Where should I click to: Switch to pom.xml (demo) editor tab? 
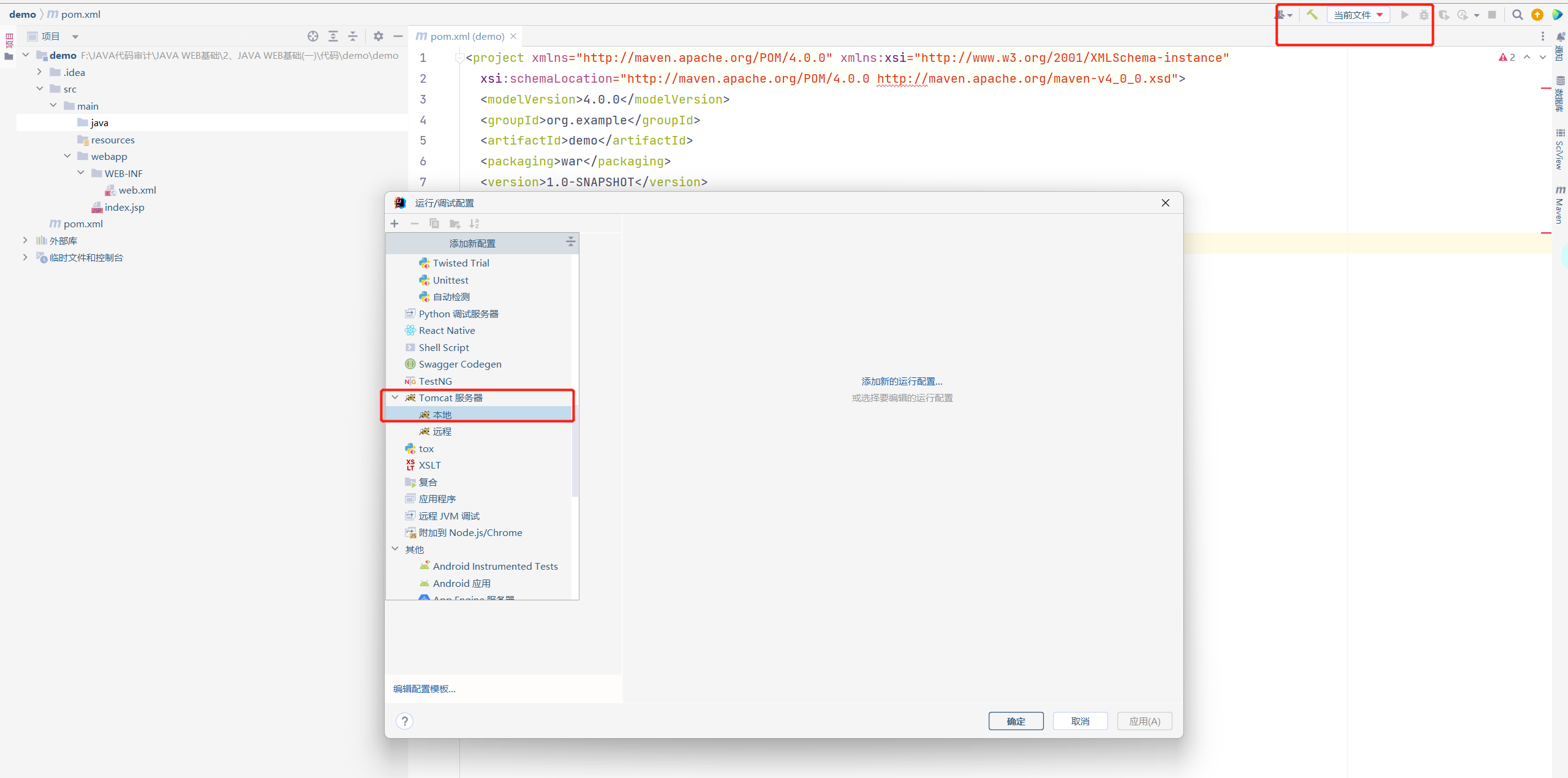pos(467,36)
